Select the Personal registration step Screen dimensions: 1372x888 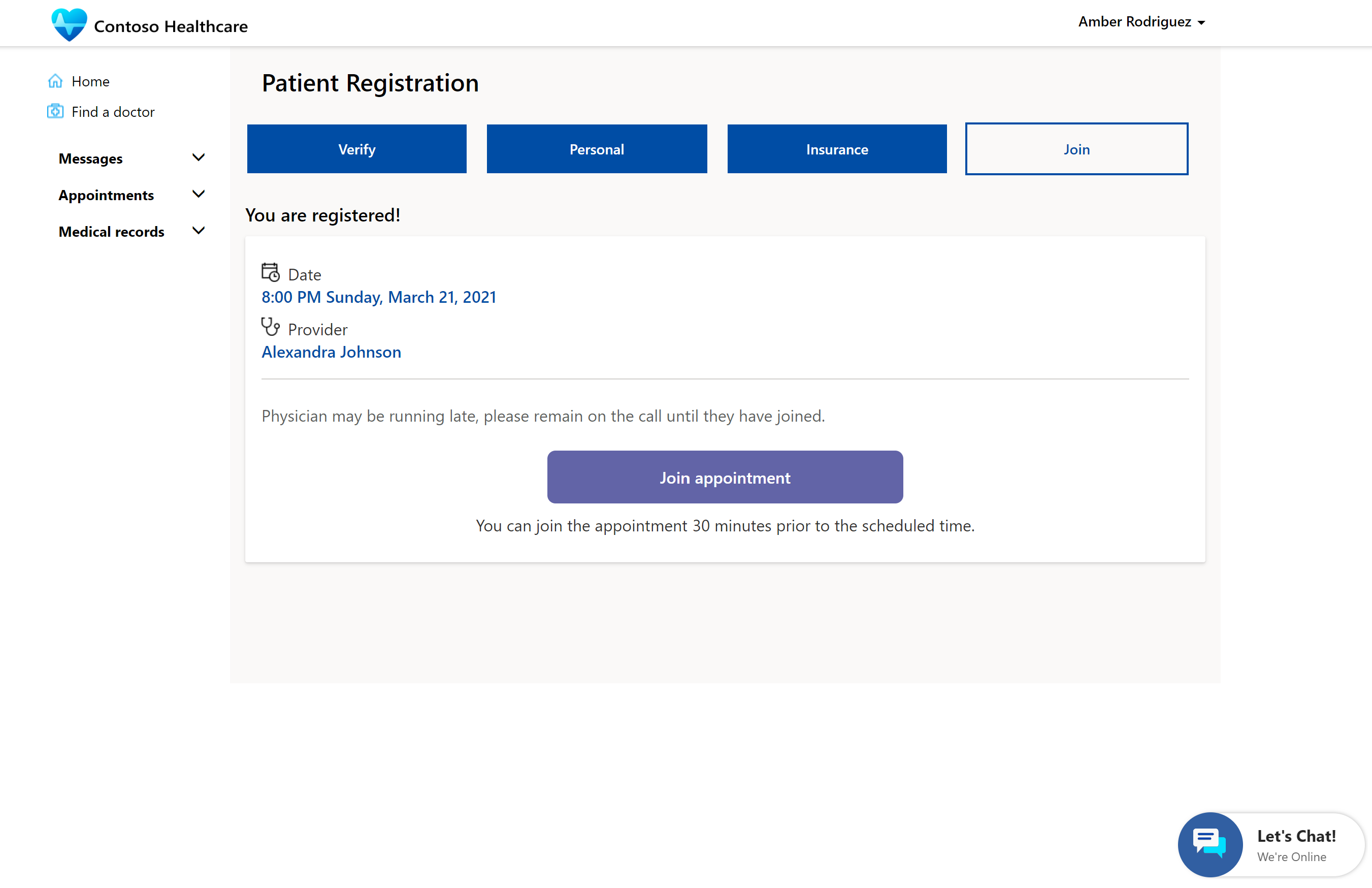pyautogui.click(x=596, y=148)
